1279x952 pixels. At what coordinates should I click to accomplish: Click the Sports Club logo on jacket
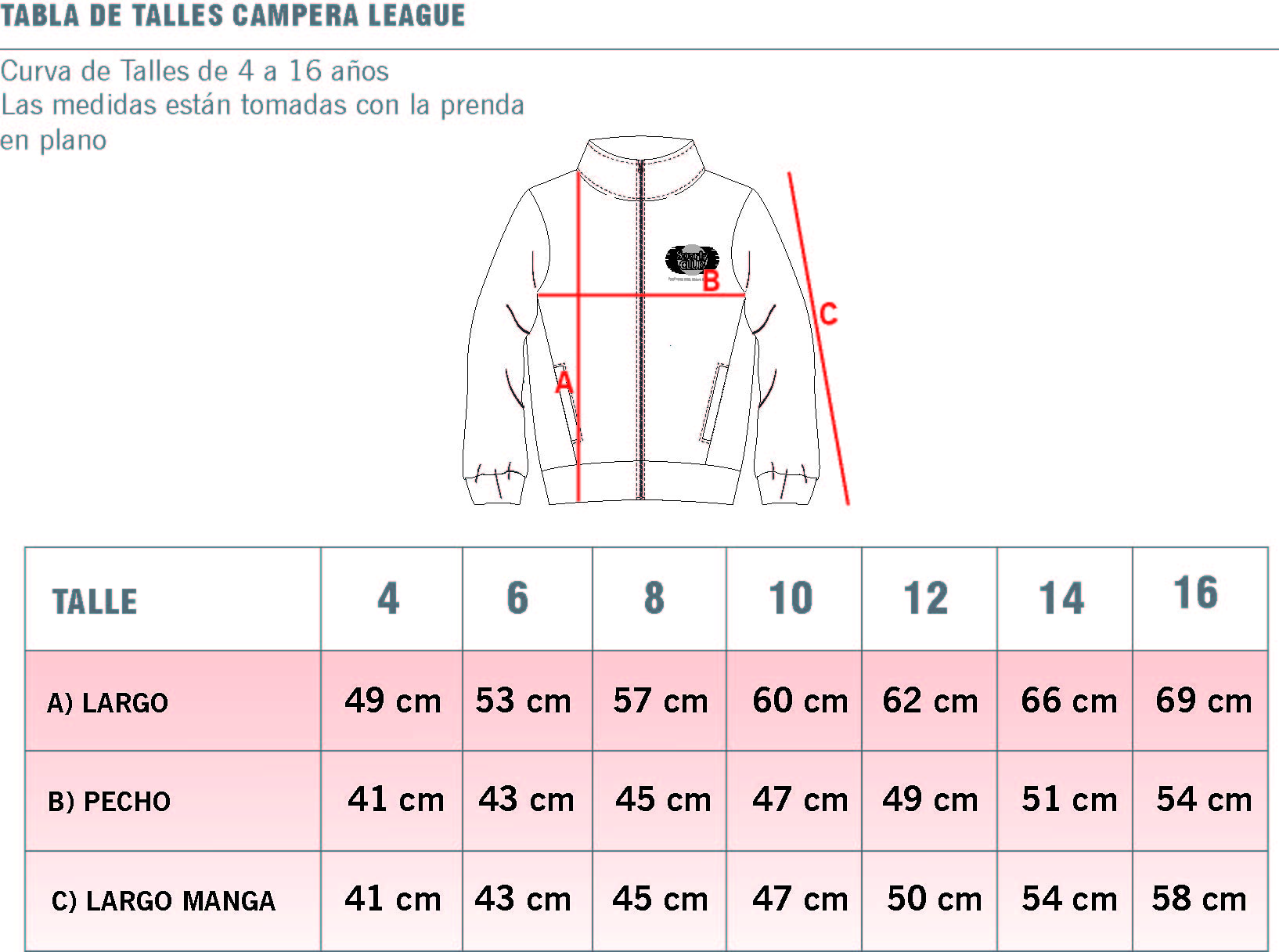pos(691,260)
